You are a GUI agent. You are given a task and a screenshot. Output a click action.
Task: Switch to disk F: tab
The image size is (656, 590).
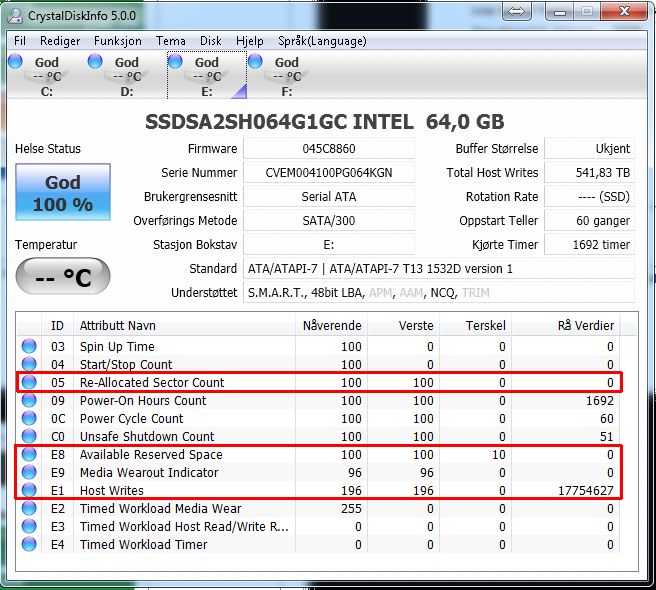(x=286, y=76)
